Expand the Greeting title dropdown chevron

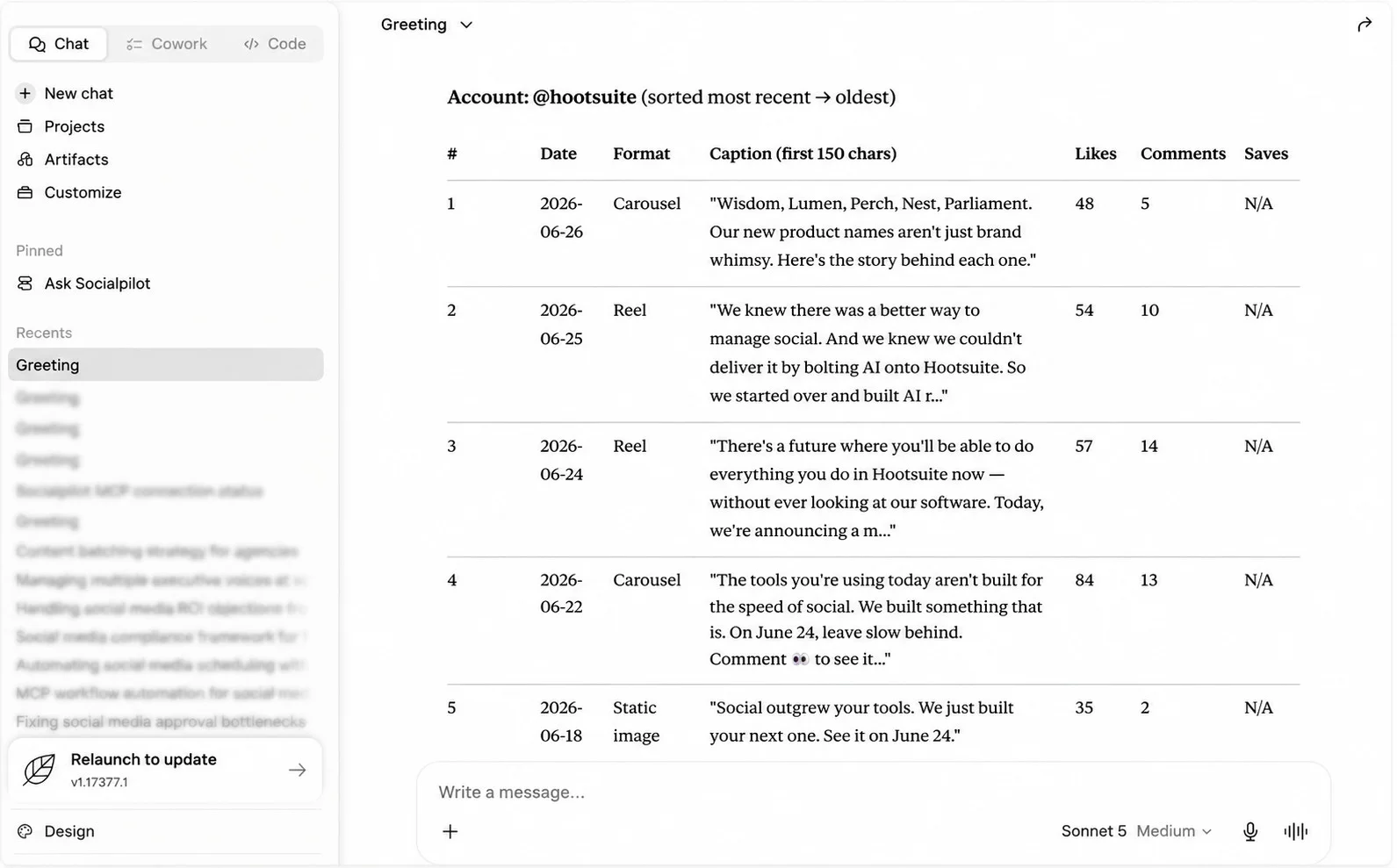466,25
